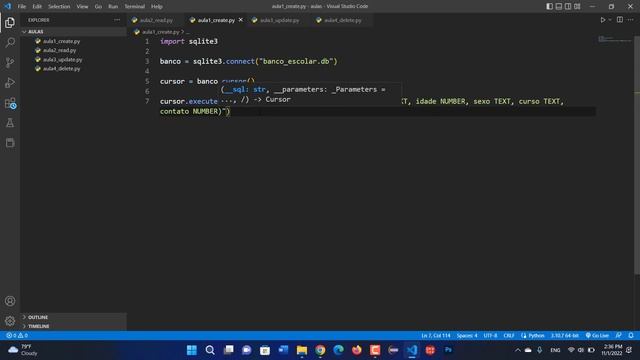Open run options dropdown arrow beside play

pyautogui.click(x=610, y=20)
